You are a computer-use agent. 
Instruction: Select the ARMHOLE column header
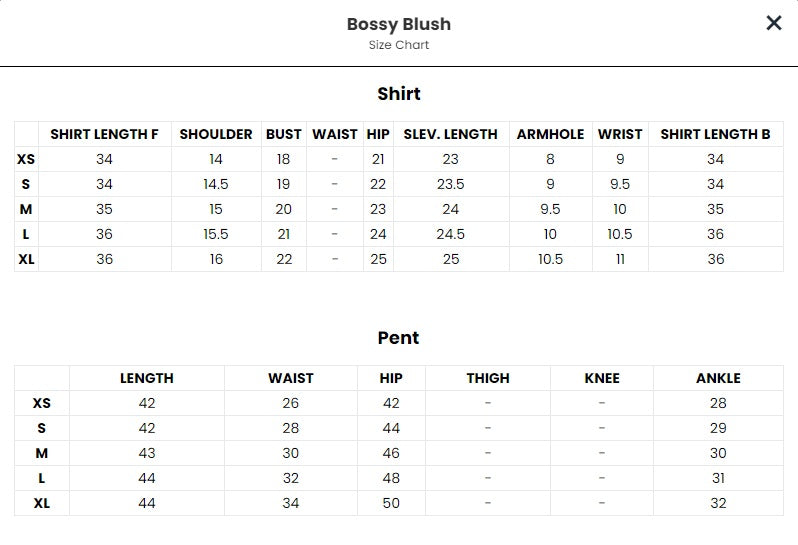550,134
